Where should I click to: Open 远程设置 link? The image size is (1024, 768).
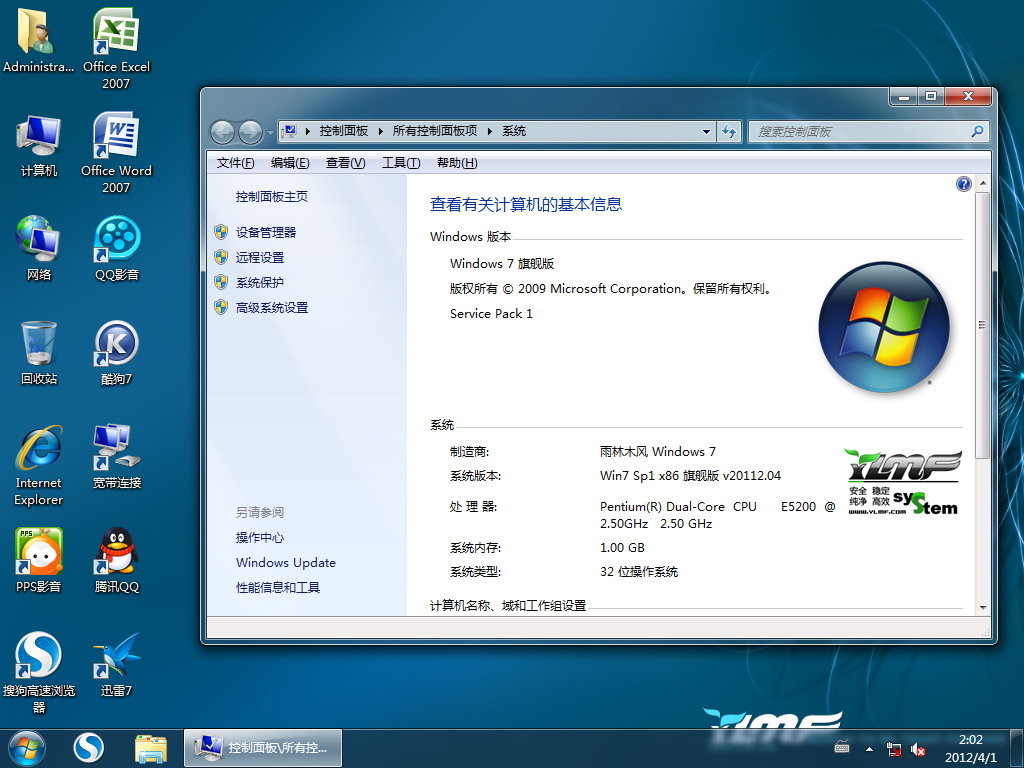[260, 257]
